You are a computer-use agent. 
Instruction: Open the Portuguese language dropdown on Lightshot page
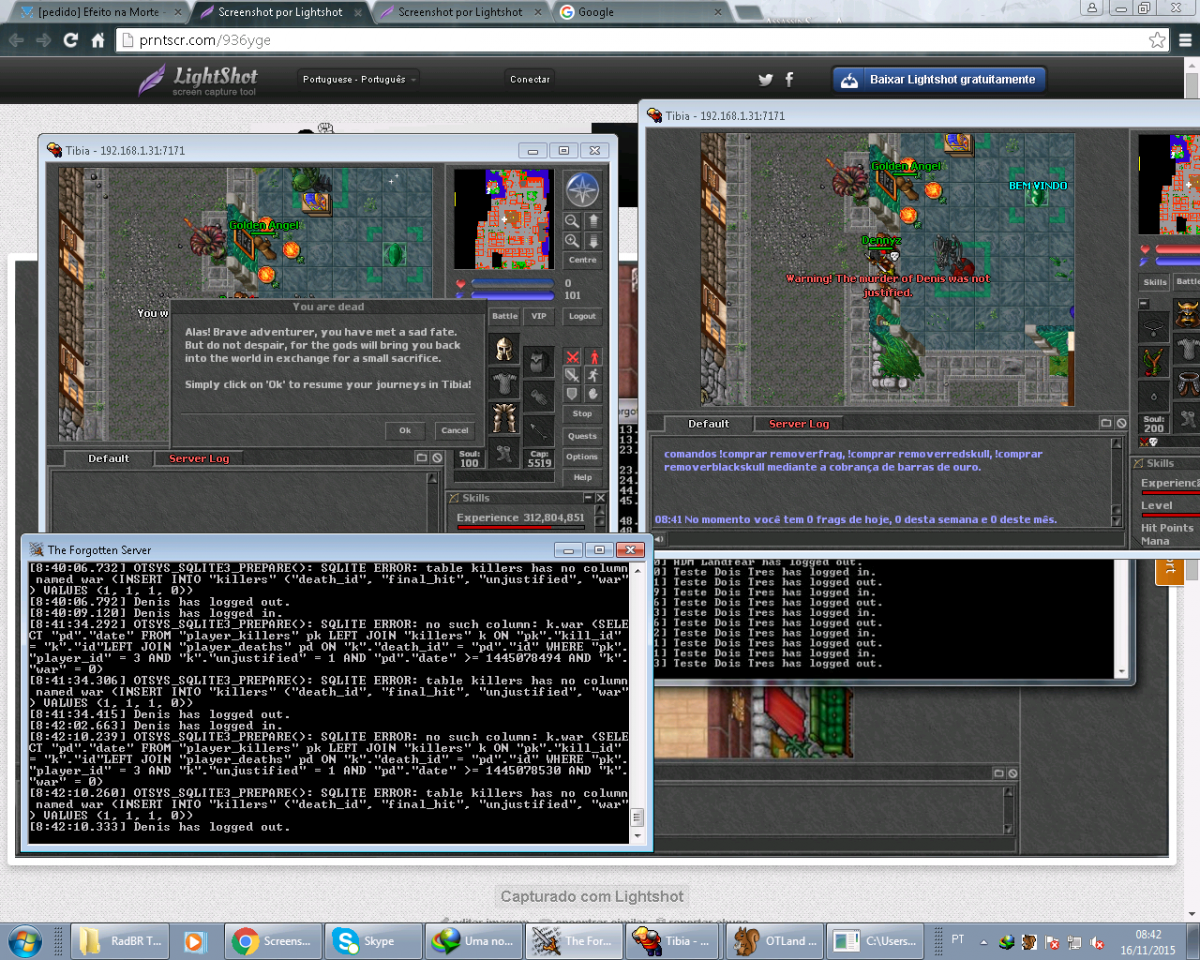click(x=359, y=80)
